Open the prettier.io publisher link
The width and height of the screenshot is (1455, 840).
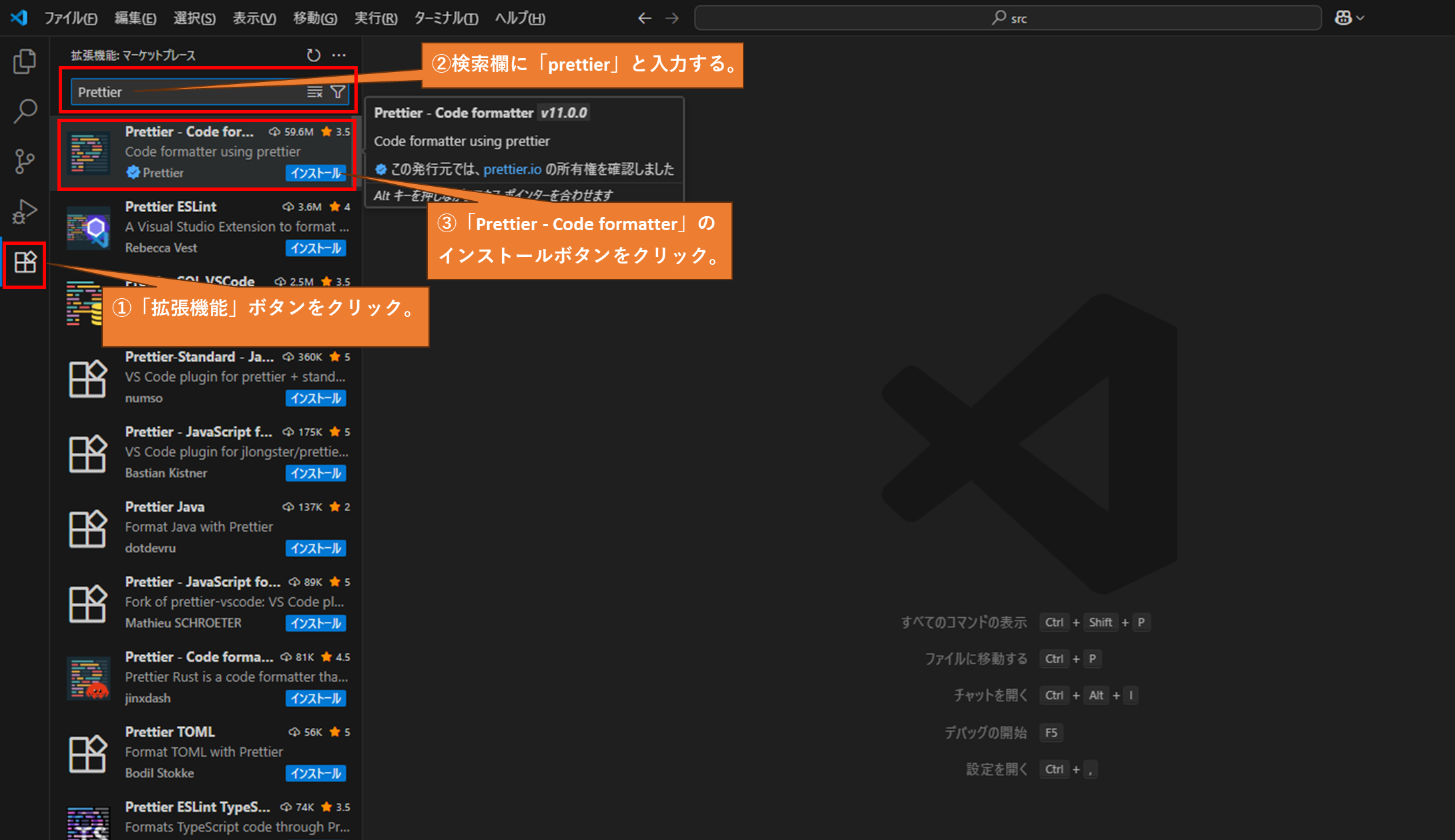coord(512,169)
